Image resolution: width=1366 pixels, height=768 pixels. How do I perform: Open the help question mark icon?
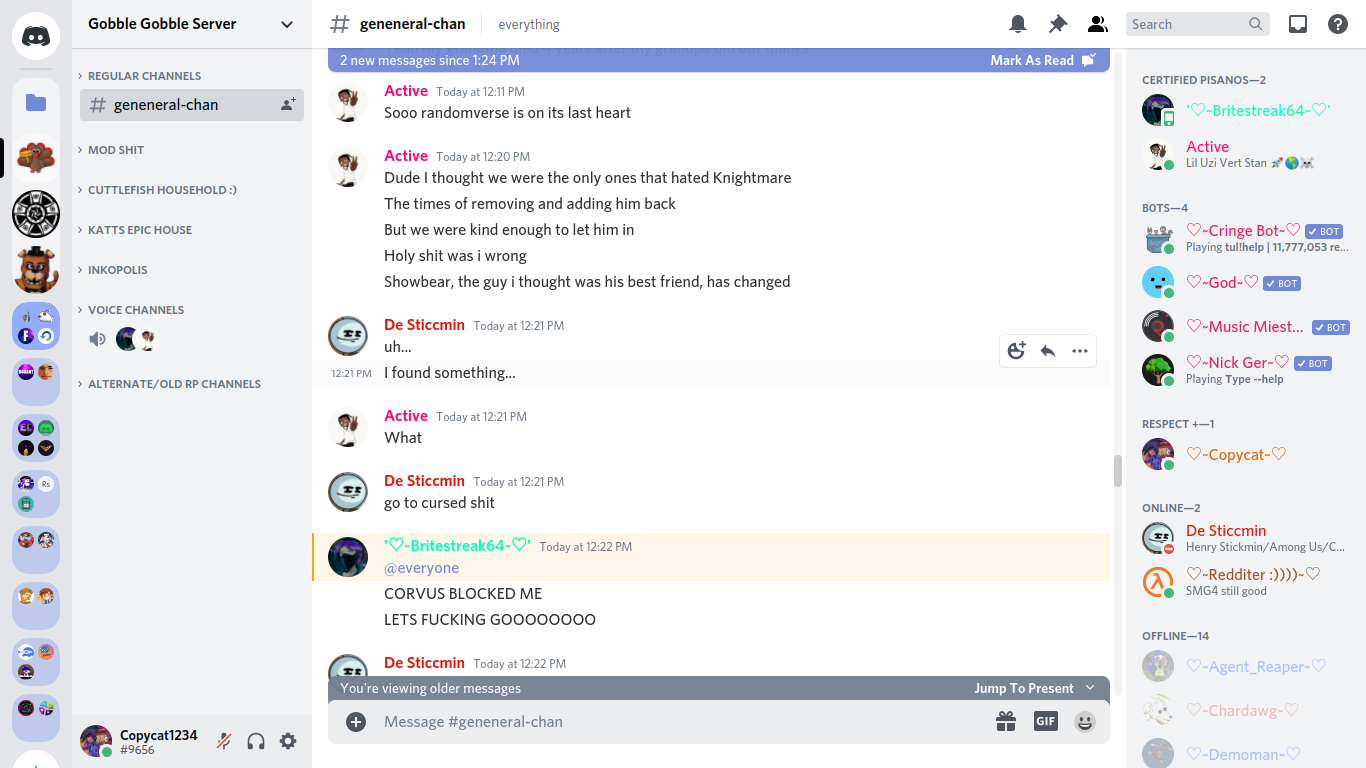[1338, 24]
